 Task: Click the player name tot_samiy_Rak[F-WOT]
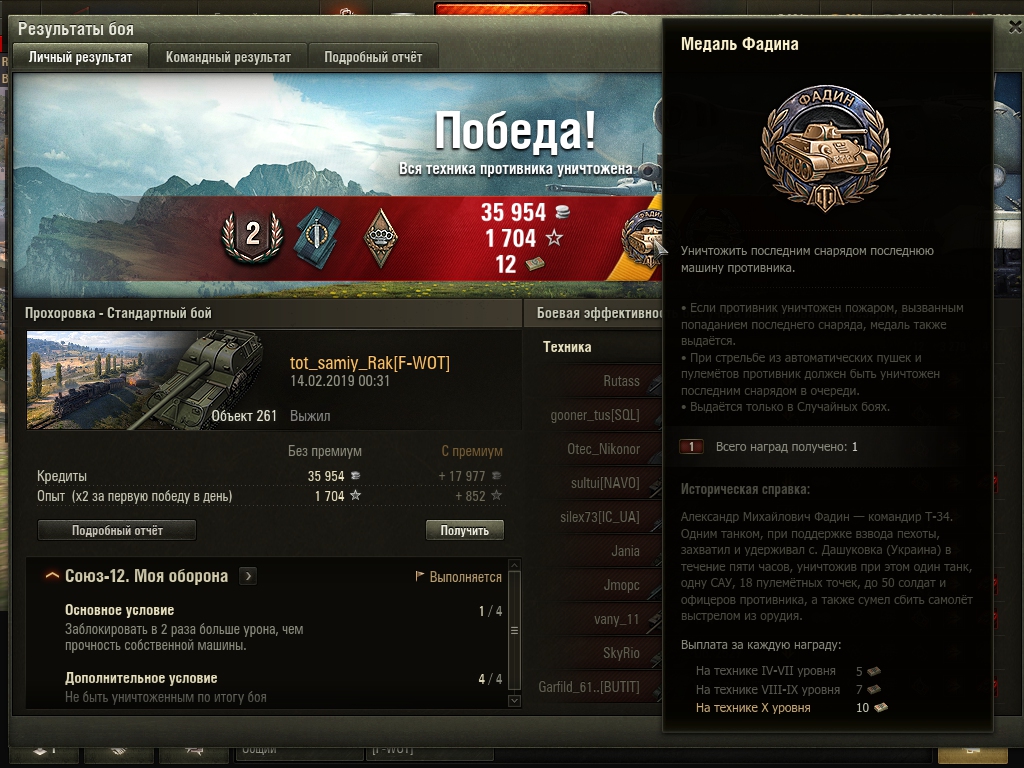pos(370,363)
